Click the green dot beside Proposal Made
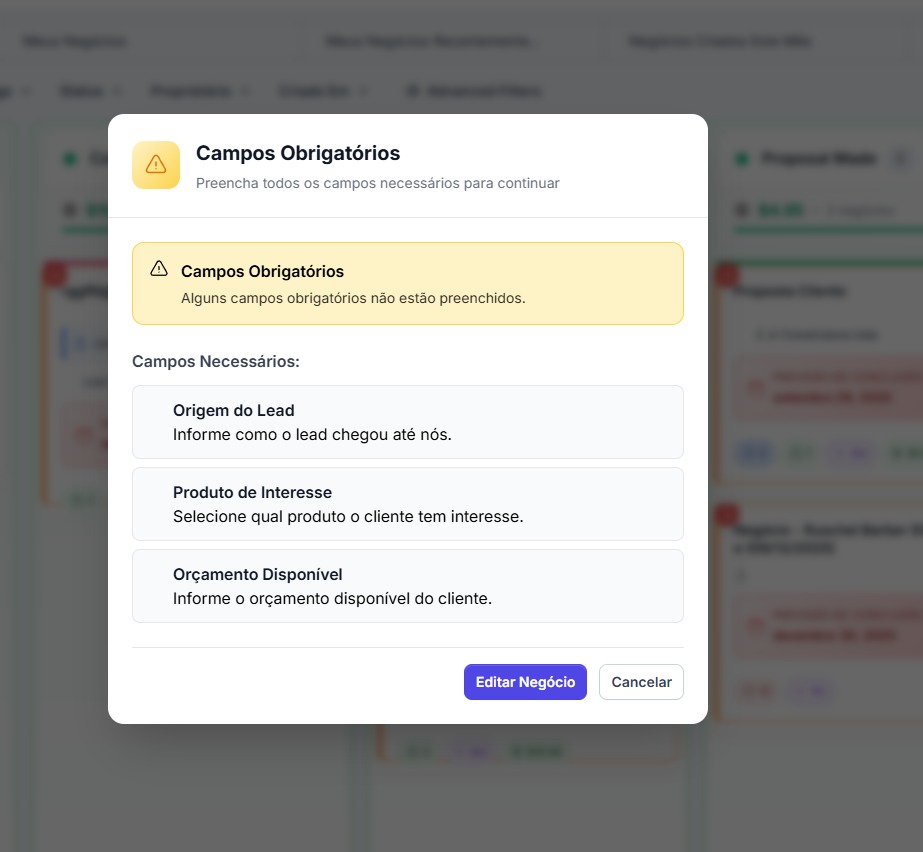Image resolution: width=923 pixels, height=852 pixels. tap(742, 159)
